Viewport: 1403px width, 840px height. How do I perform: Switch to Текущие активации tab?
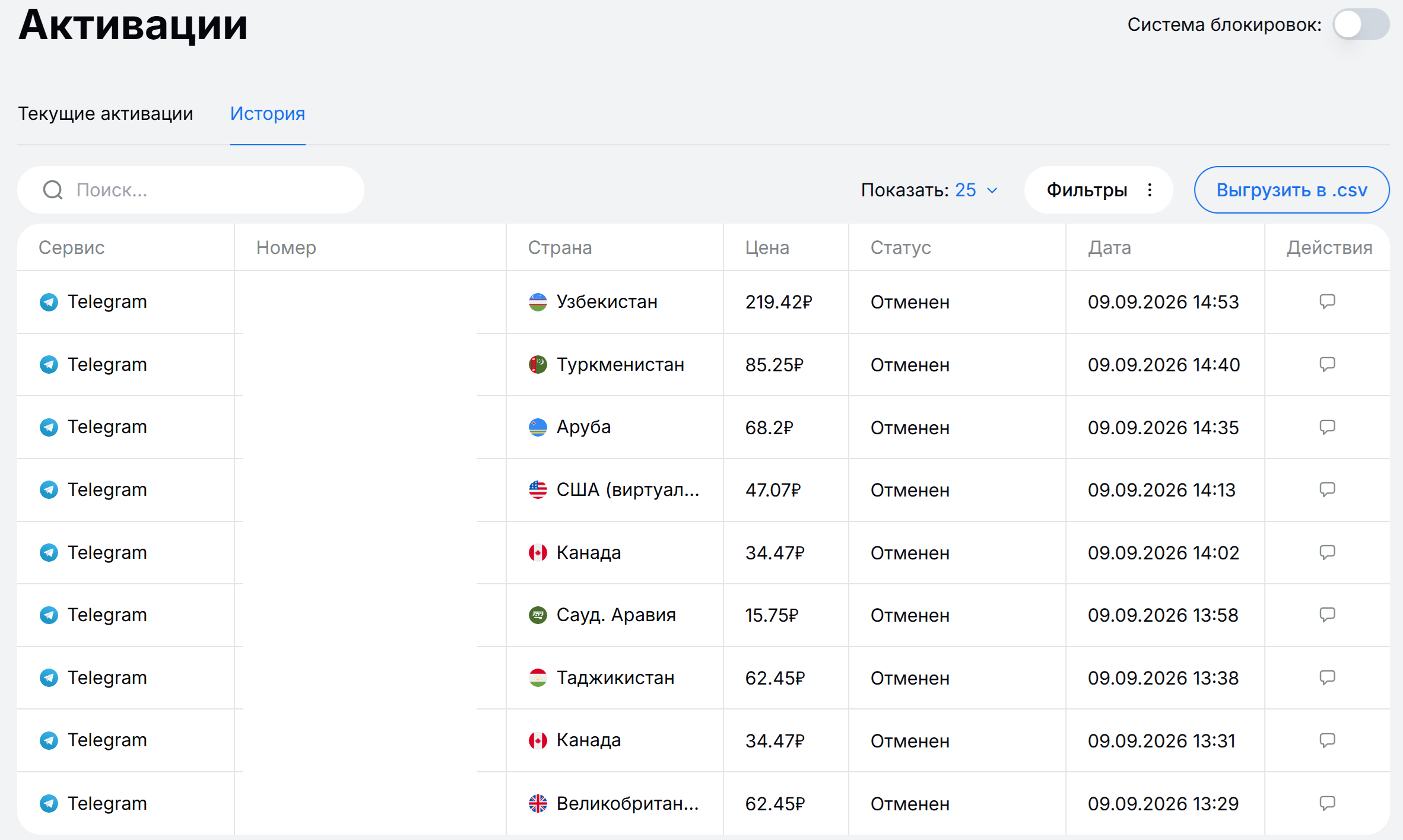(106, 113)
